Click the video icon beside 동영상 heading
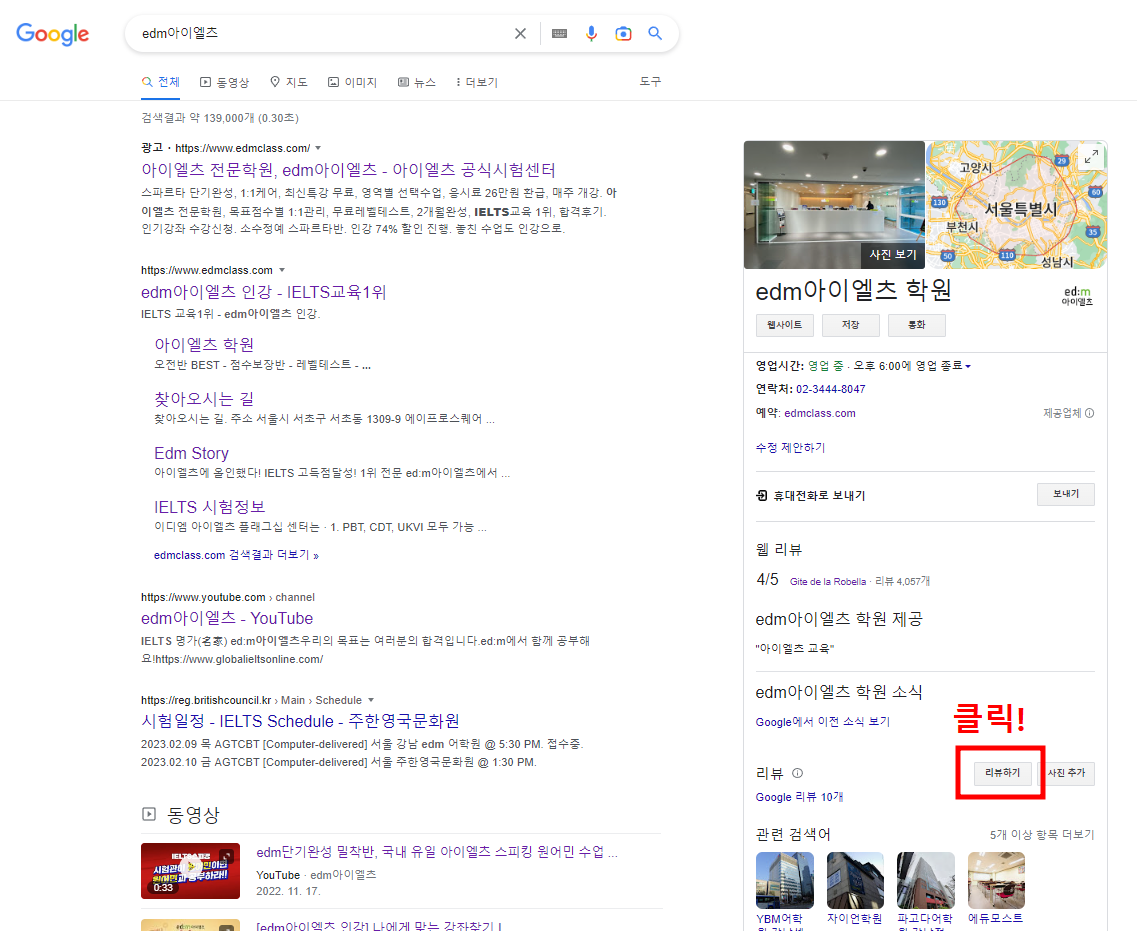1137x931 pixels. 149,814
